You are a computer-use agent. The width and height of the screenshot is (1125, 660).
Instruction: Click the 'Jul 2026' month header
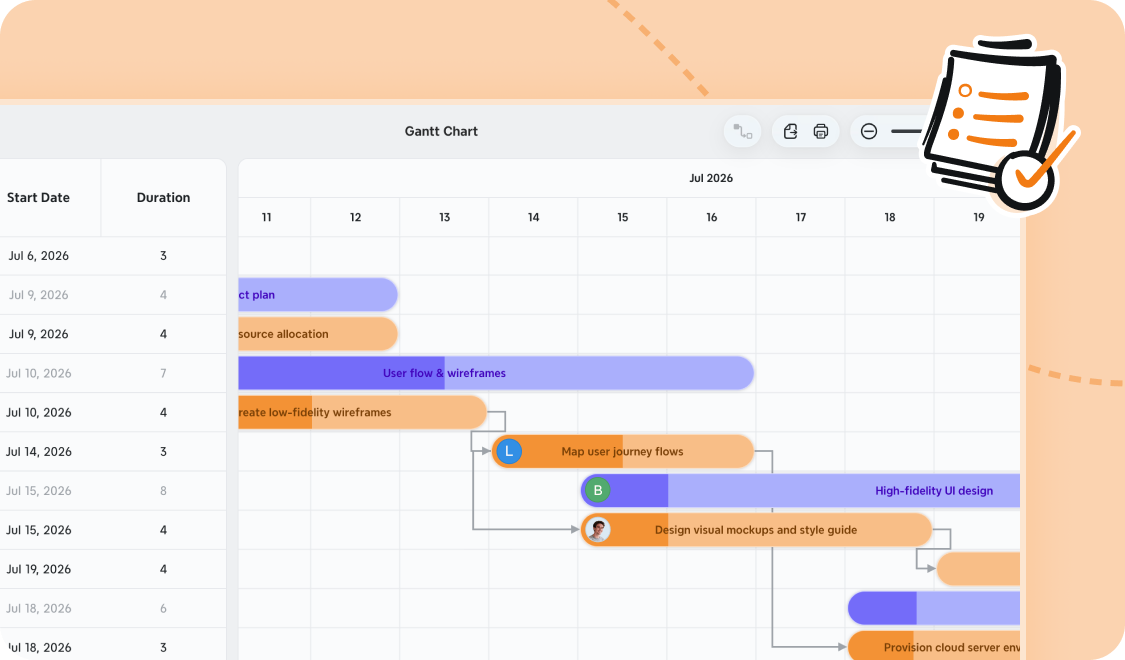click(711, 178)
